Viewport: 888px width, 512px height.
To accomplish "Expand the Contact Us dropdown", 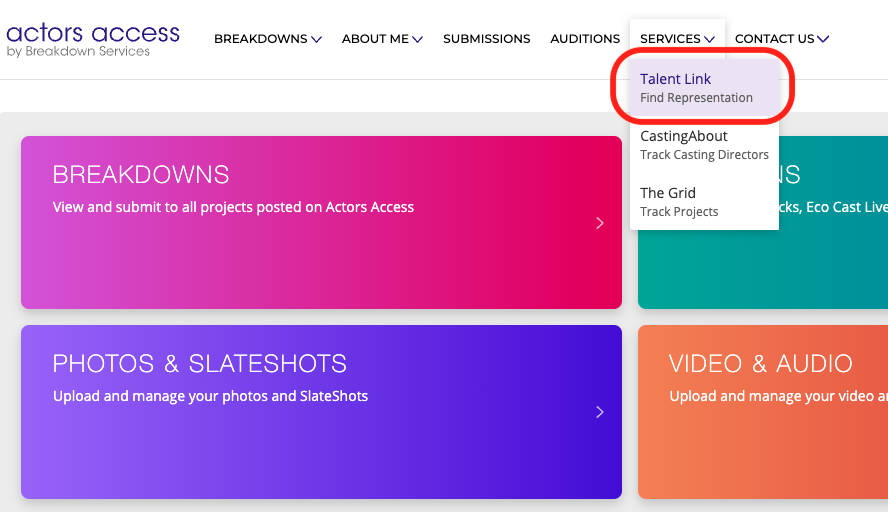I will [782, 39].
